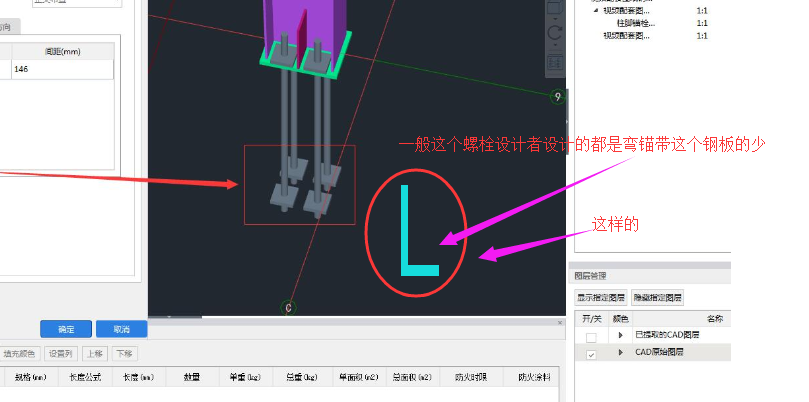The height and width of the screenshot is (402, 809).
Task: Click the 上移 move up button
Action: pyautogui.click(x=95, y=353)
